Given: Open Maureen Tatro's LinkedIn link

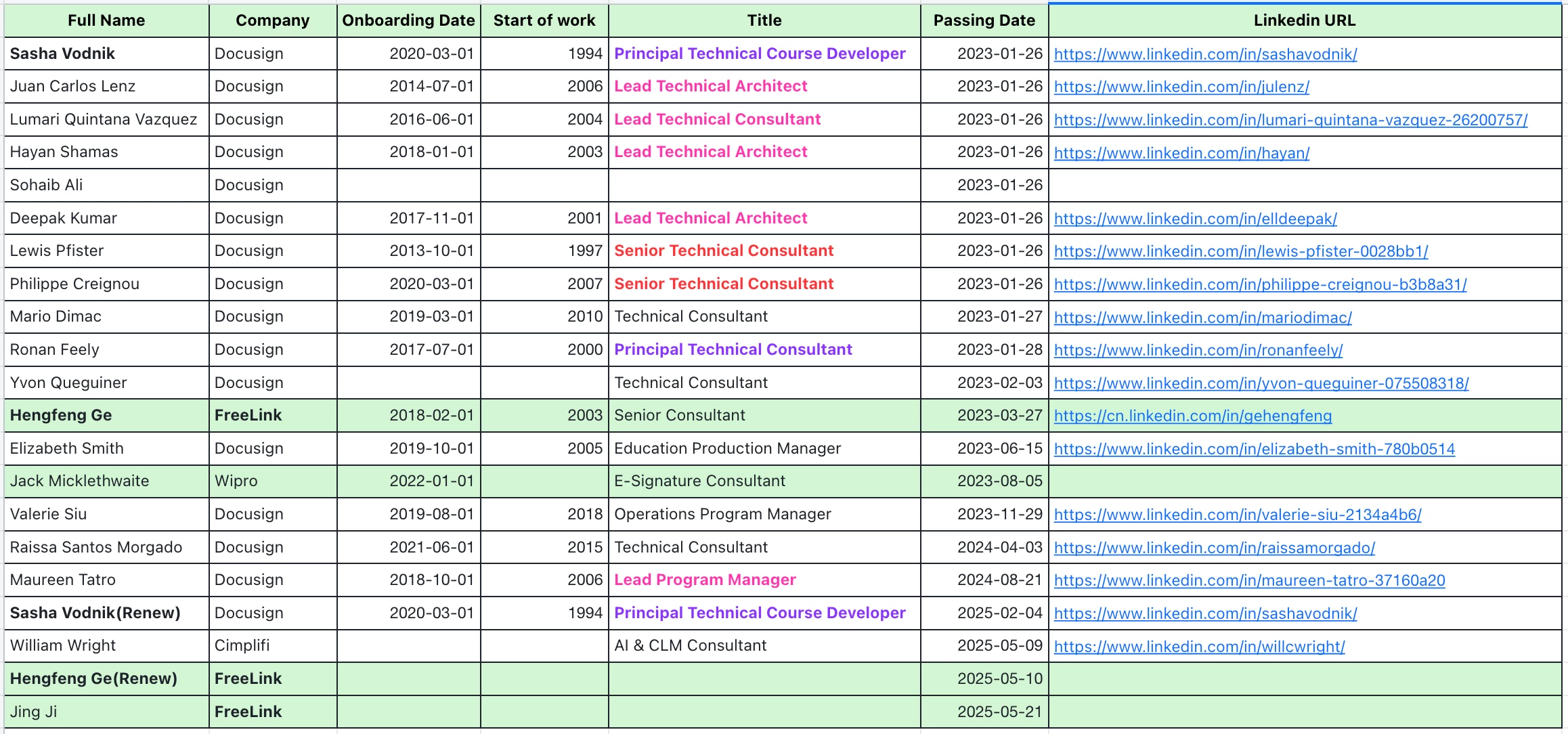Looking at the screenshot, I should [x=1249, y=580].
